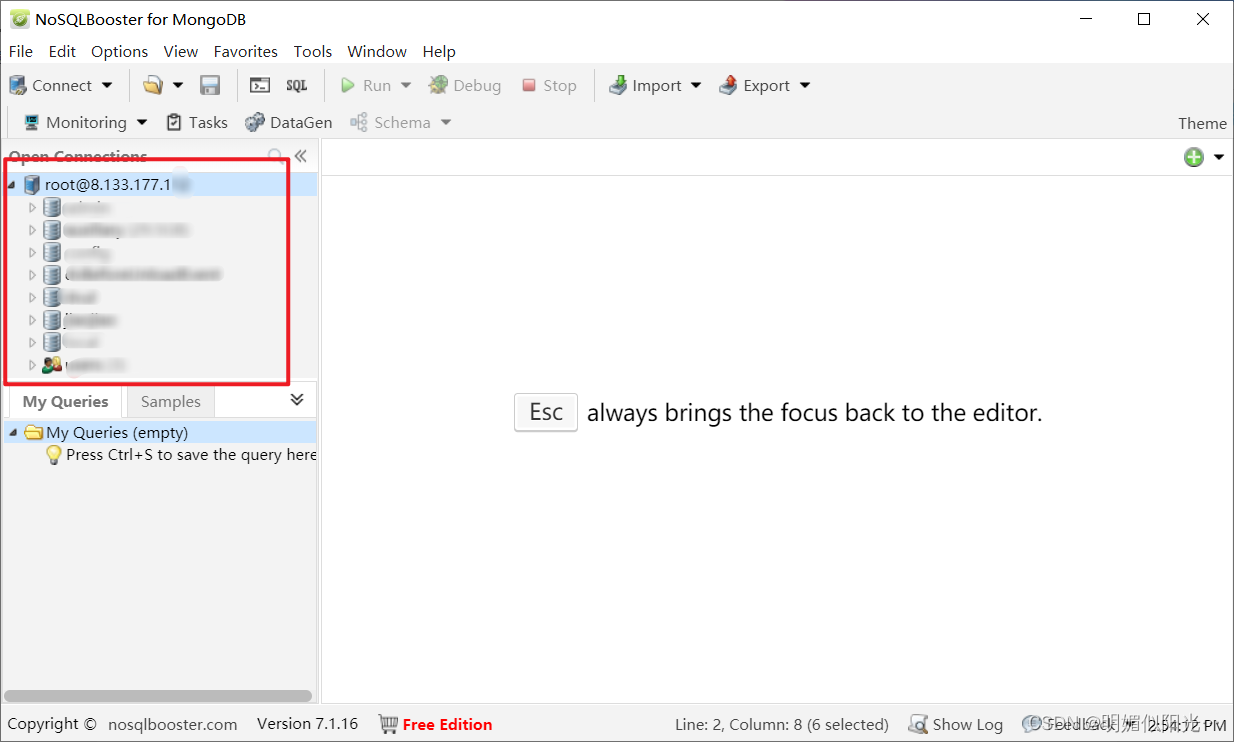Expand the queries panel double-chevron

pyautogui.click(x=297, y=399)
